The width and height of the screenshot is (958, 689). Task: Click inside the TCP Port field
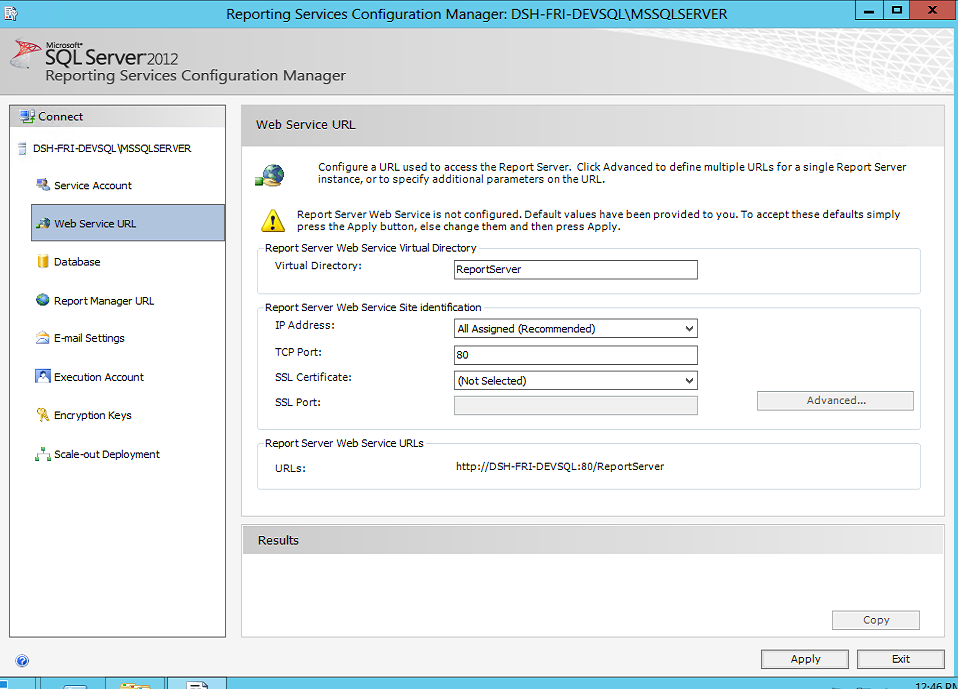[575, 356]
